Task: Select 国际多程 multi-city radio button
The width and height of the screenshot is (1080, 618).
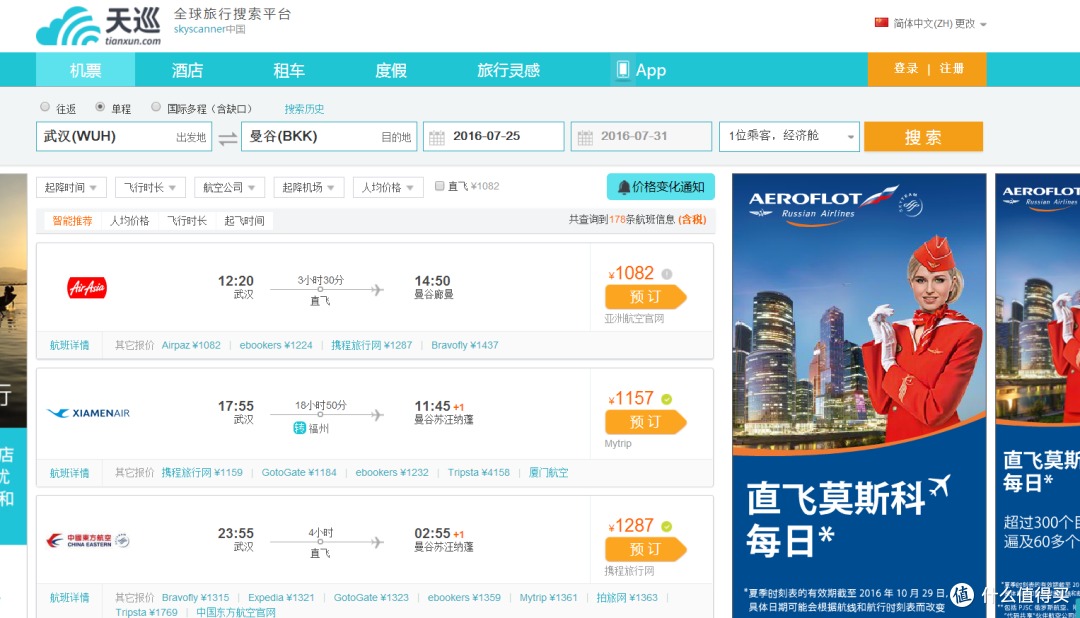Action: coord(156,107)
